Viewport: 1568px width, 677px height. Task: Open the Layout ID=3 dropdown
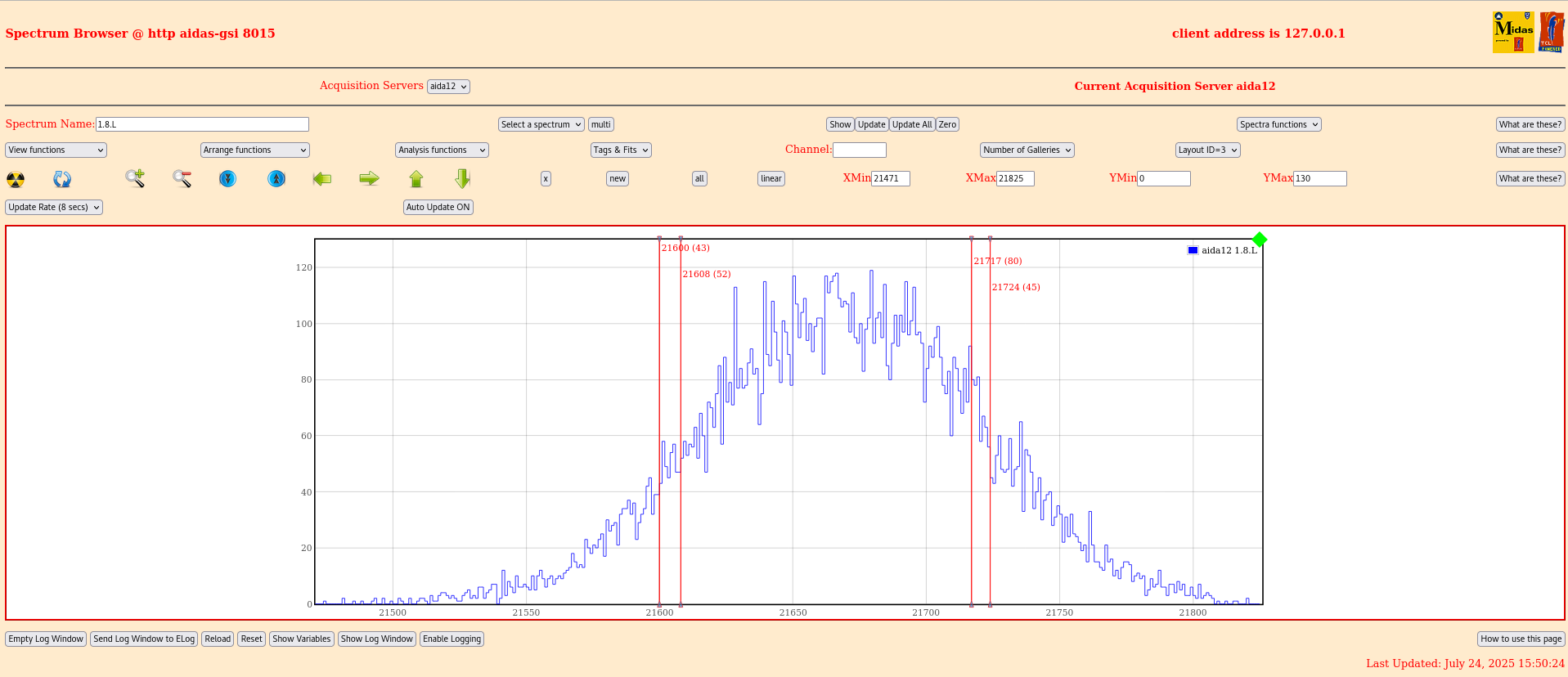click(1207, 150)
